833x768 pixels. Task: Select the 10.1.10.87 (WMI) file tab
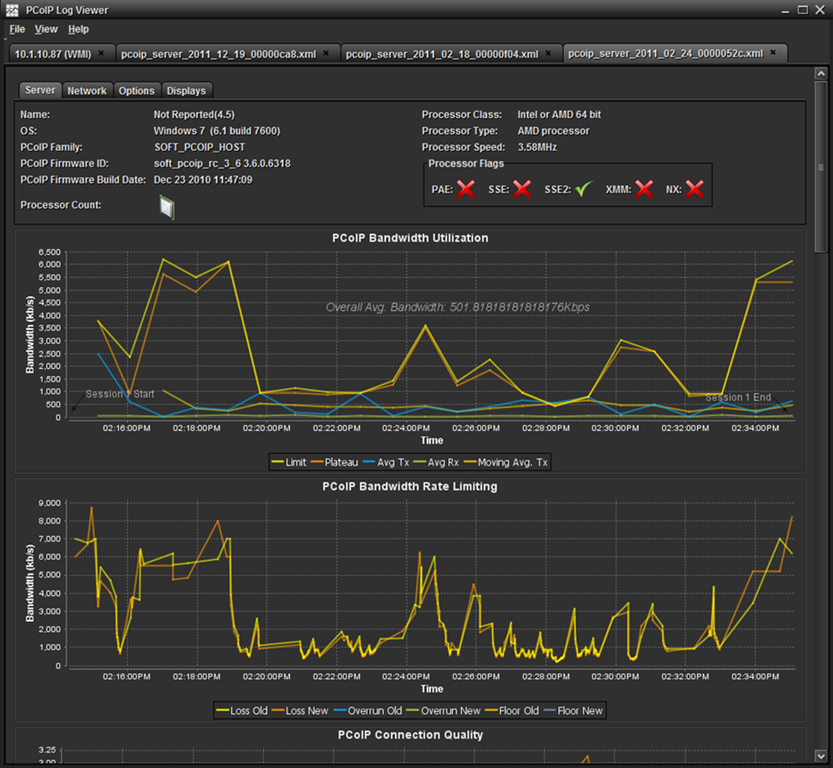coord(53,54)
